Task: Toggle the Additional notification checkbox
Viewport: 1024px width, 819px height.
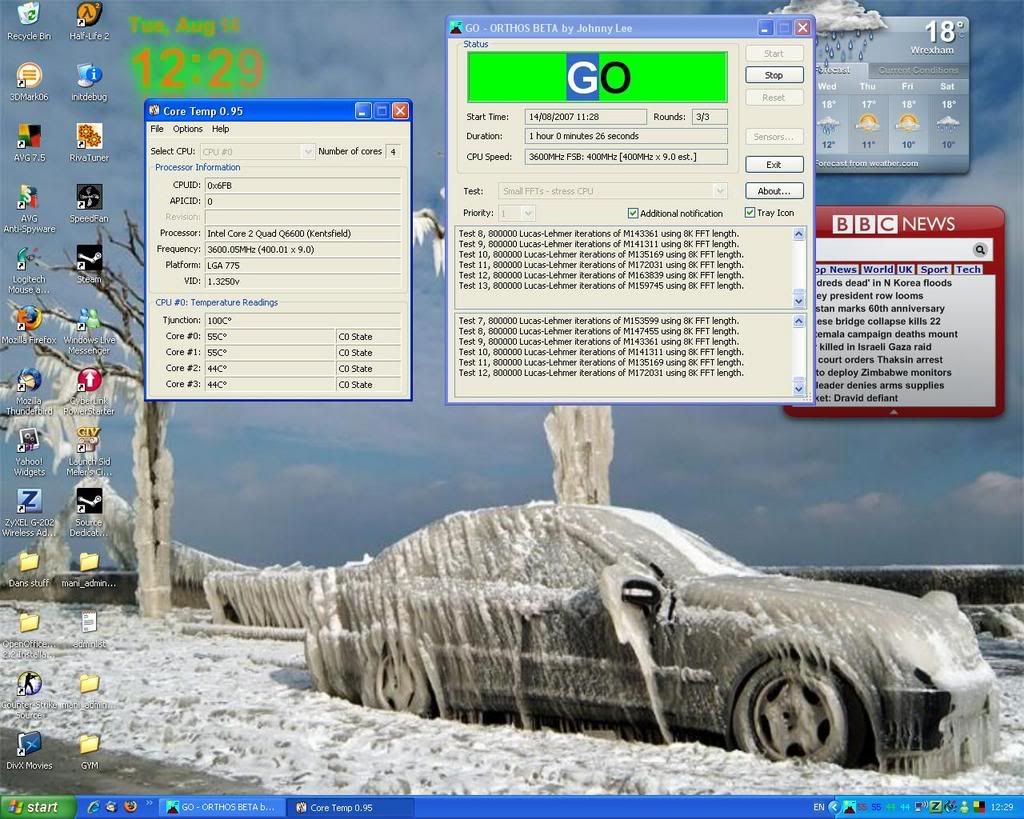Action: click(633, 213)
